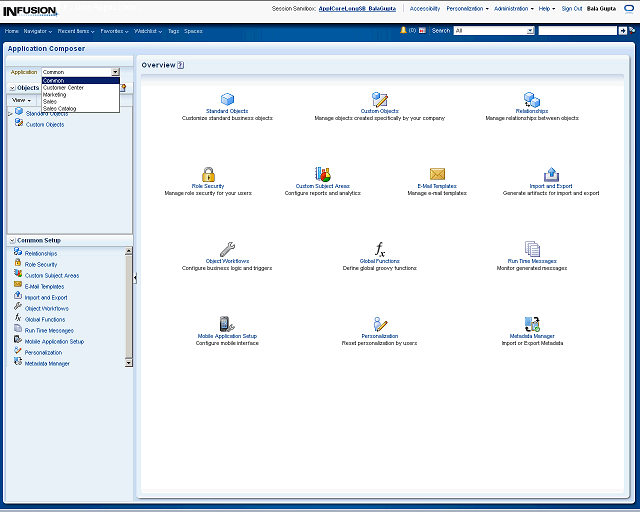
Task: Open the Navigator menu
Action: pos(38,31)
